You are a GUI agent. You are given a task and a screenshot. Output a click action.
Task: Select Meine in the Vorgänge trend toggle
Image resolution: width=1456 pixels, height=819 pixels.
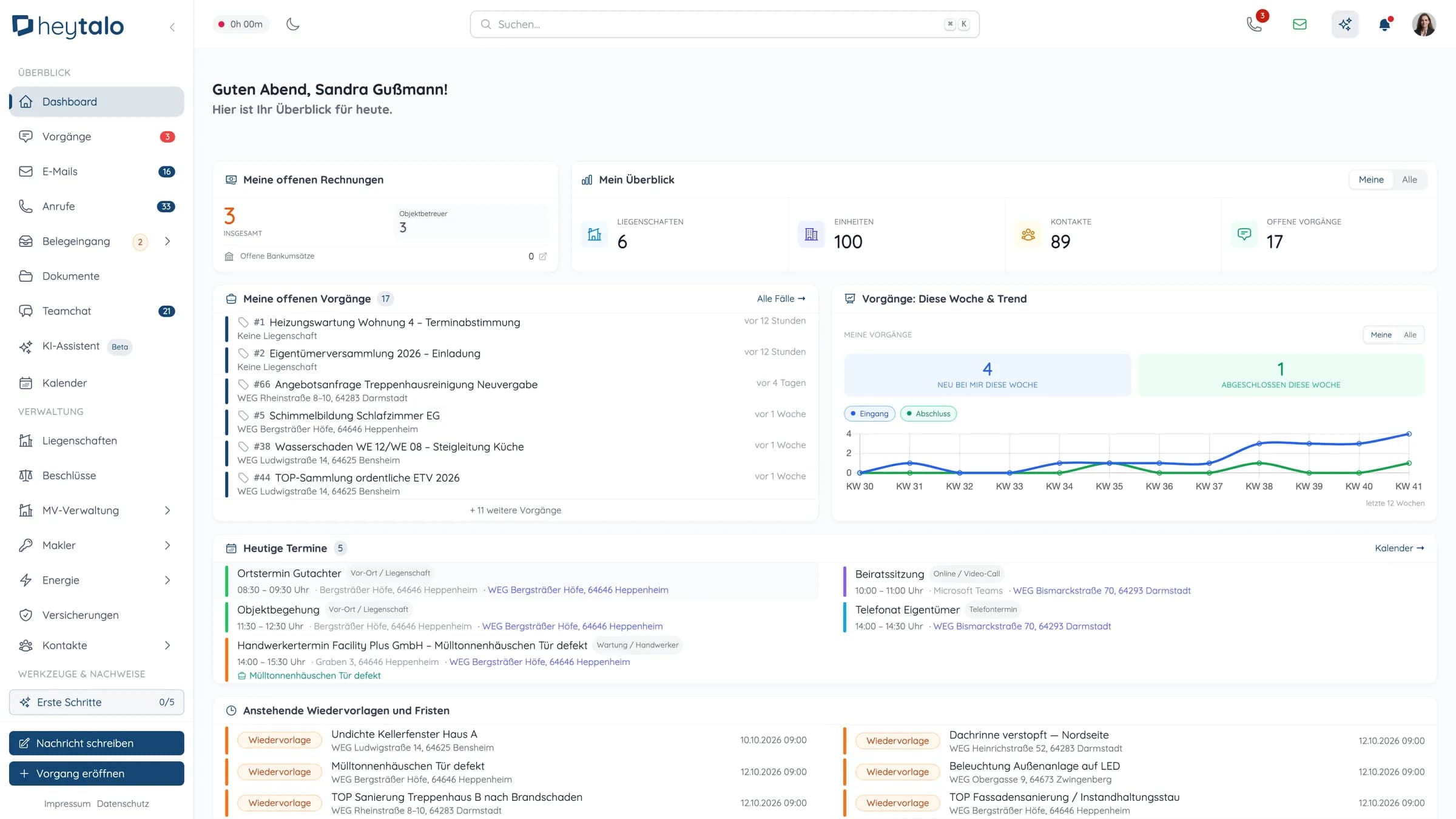coord(1381,335)
